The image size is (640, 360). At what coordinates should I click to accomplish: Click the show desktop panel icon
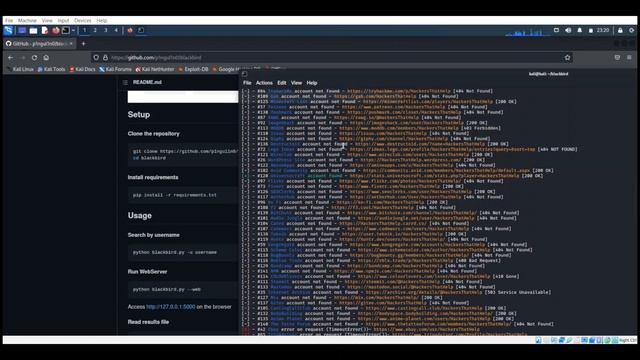(22, 30)
